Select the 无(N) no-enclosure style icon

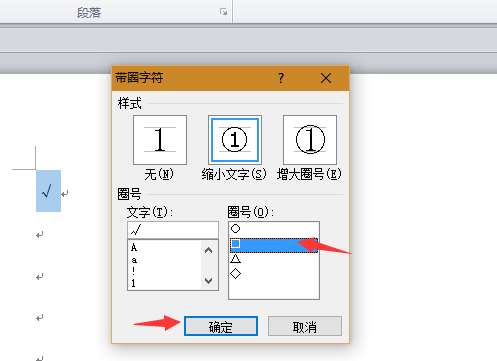click(x=160, y=140)
